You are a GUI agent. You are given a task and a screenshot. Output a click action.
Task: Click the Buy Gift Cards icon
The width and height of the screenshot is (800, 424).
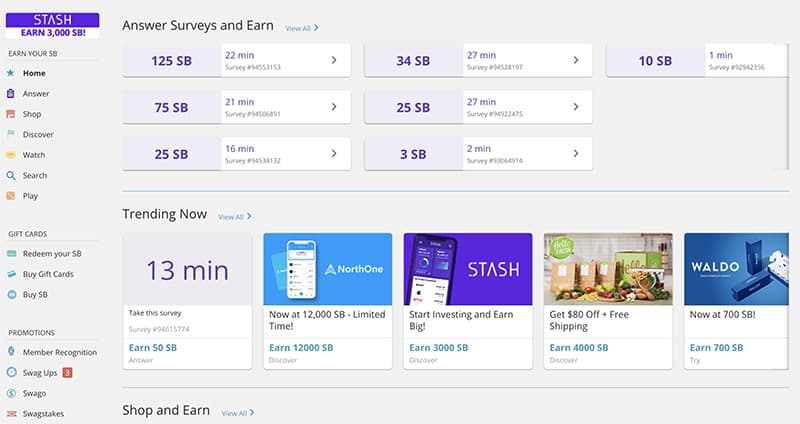pos(11,274)
